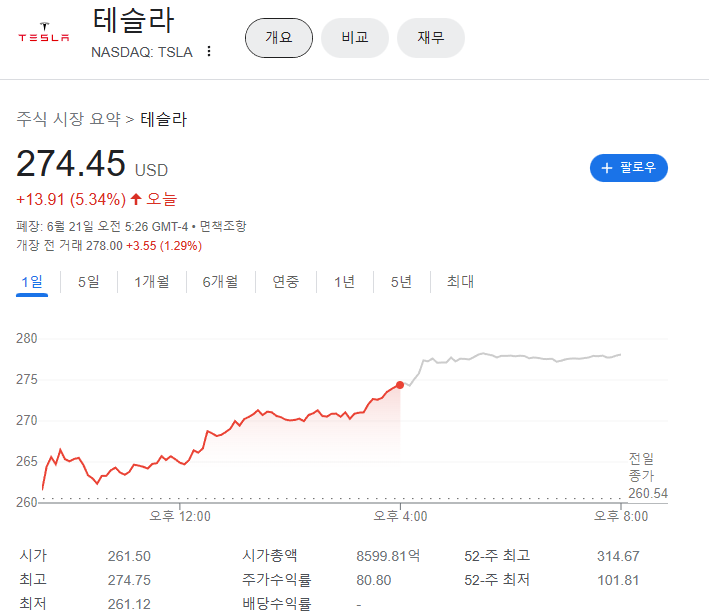Click the 270 y-axis label
Image resolution: width=709 pixels, height=611 pixels.
[27, 420]
